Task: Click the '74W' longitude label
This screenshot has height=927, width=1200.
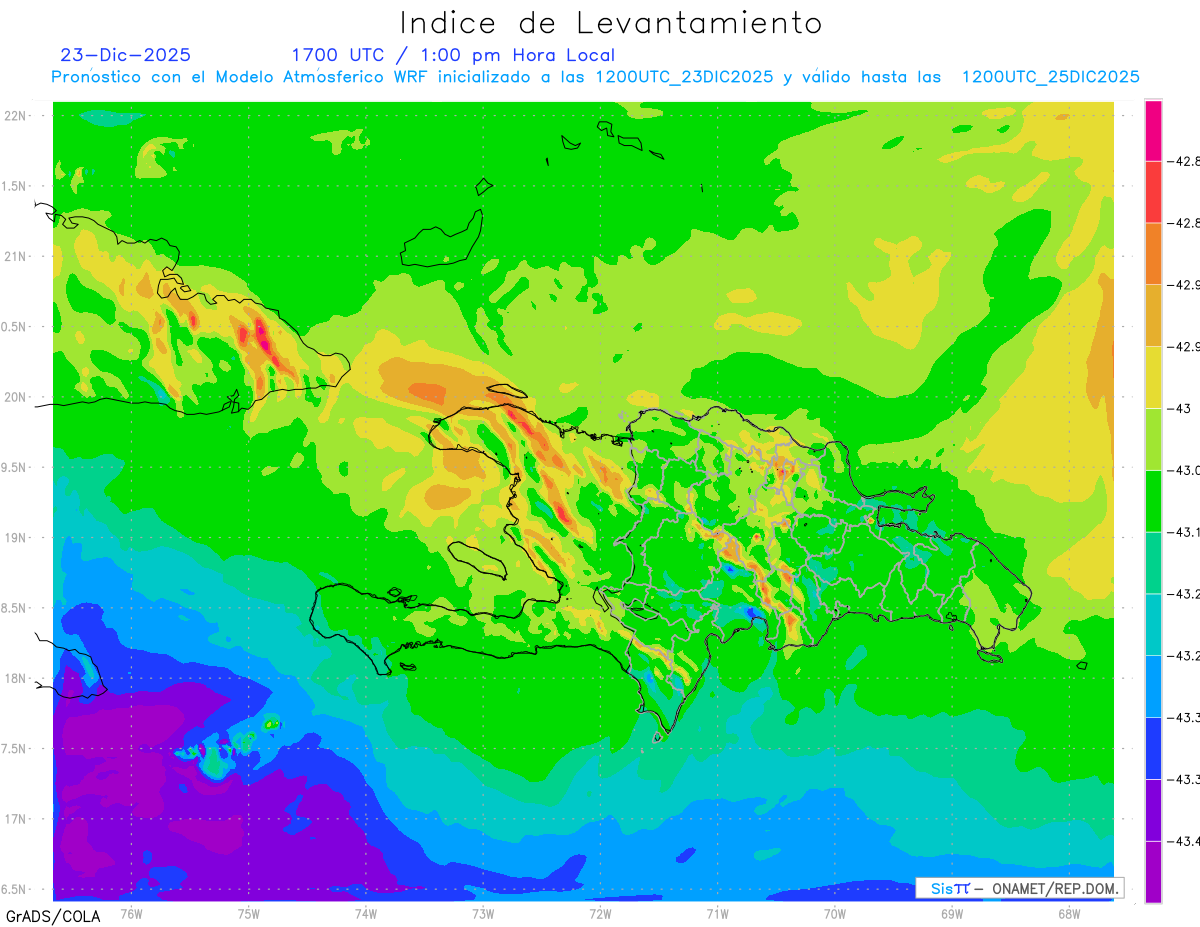Action: (365, 913)
